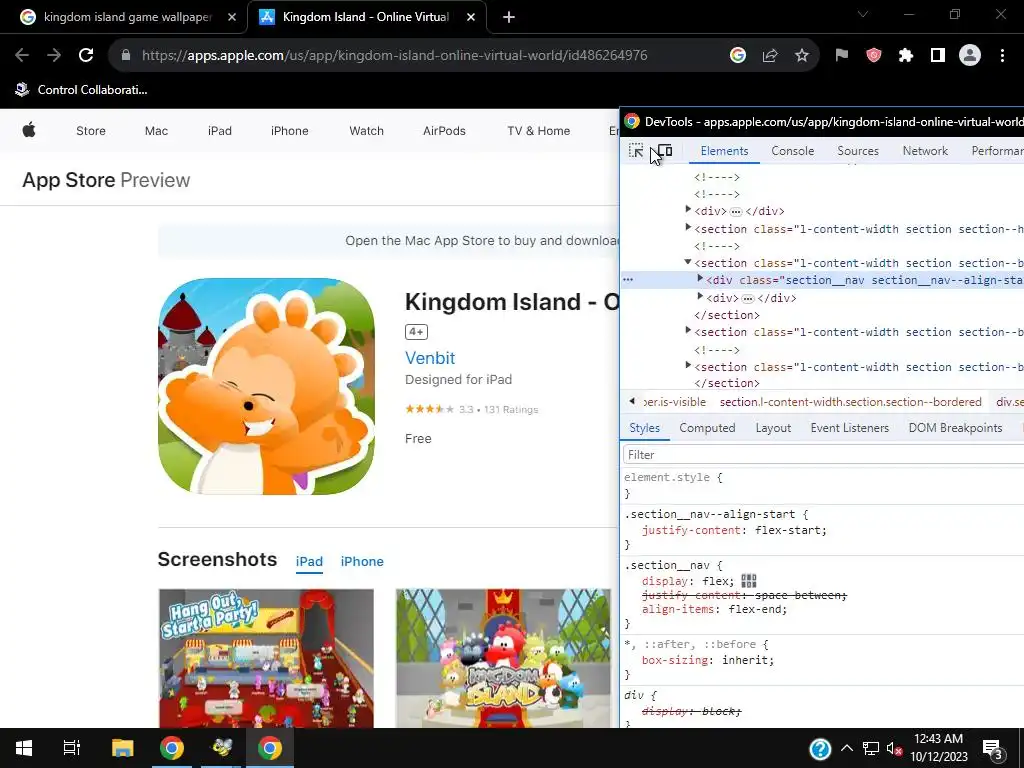The height and width of the screenshot is (768, 1024).
Task: Bookmark this page with the star icon
Action: click(x=802, y=56)
